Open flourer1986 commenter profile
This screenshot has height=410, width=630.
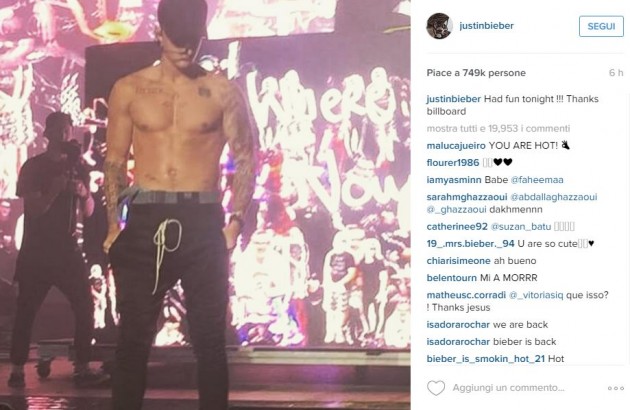point(453,162)
